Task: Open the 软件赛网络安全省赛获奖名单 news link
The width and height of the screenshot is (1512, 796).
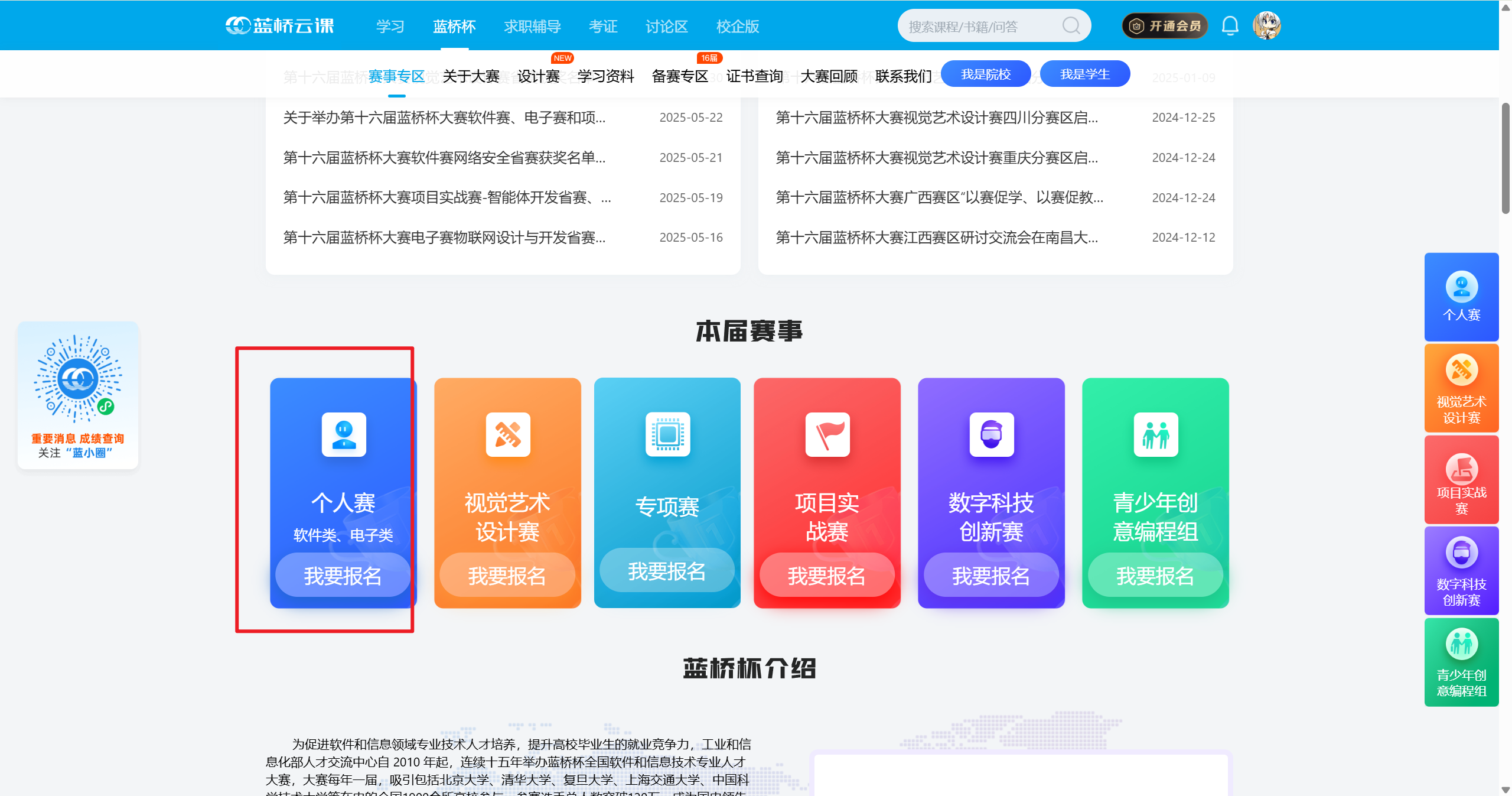Action: point(443,157)
